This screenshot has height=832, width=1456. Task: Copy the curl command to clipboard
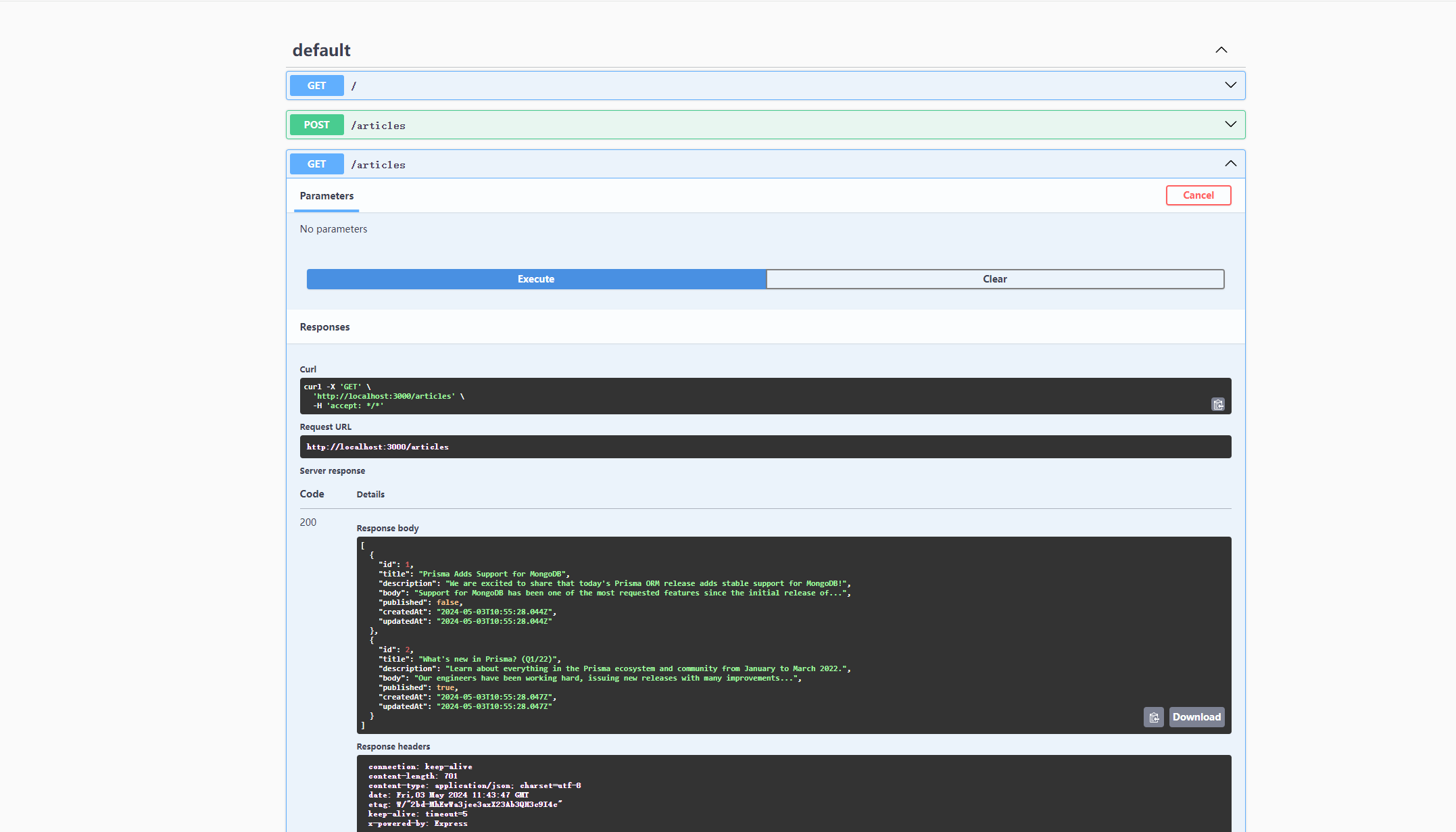1217,404
